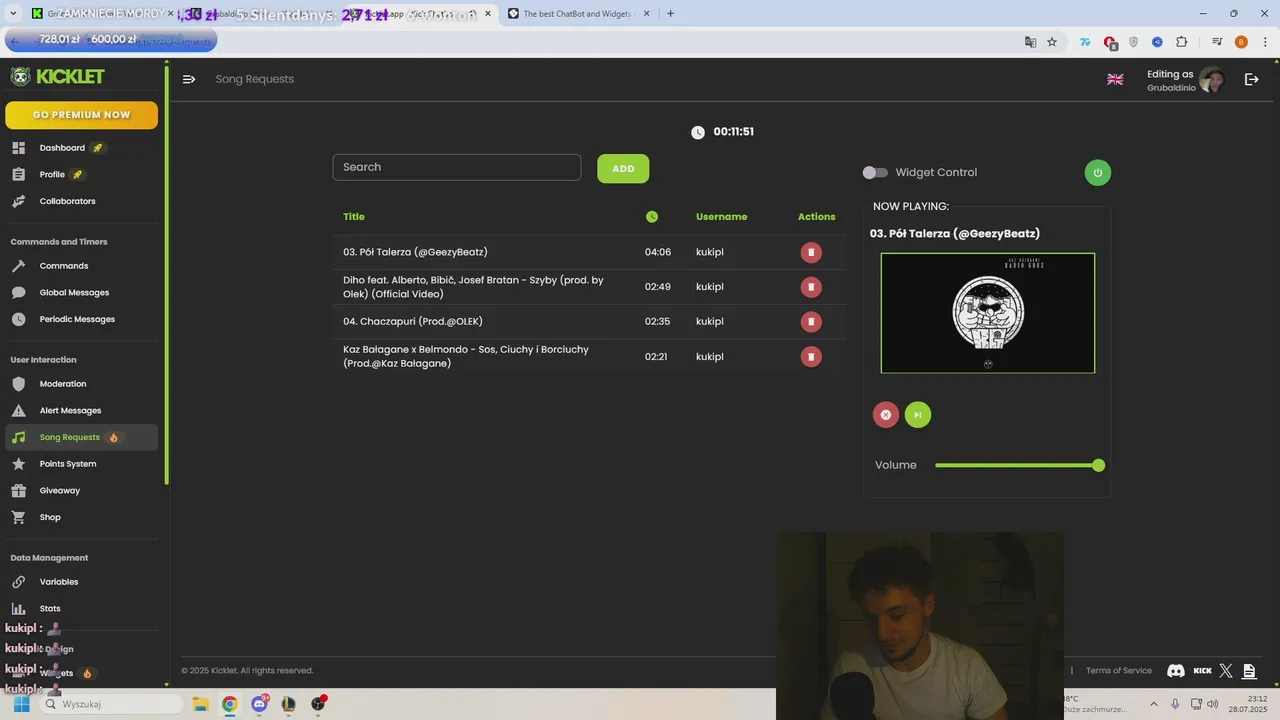Open Discord from taskbar
1280x720 pixels.
coord(260,704)
